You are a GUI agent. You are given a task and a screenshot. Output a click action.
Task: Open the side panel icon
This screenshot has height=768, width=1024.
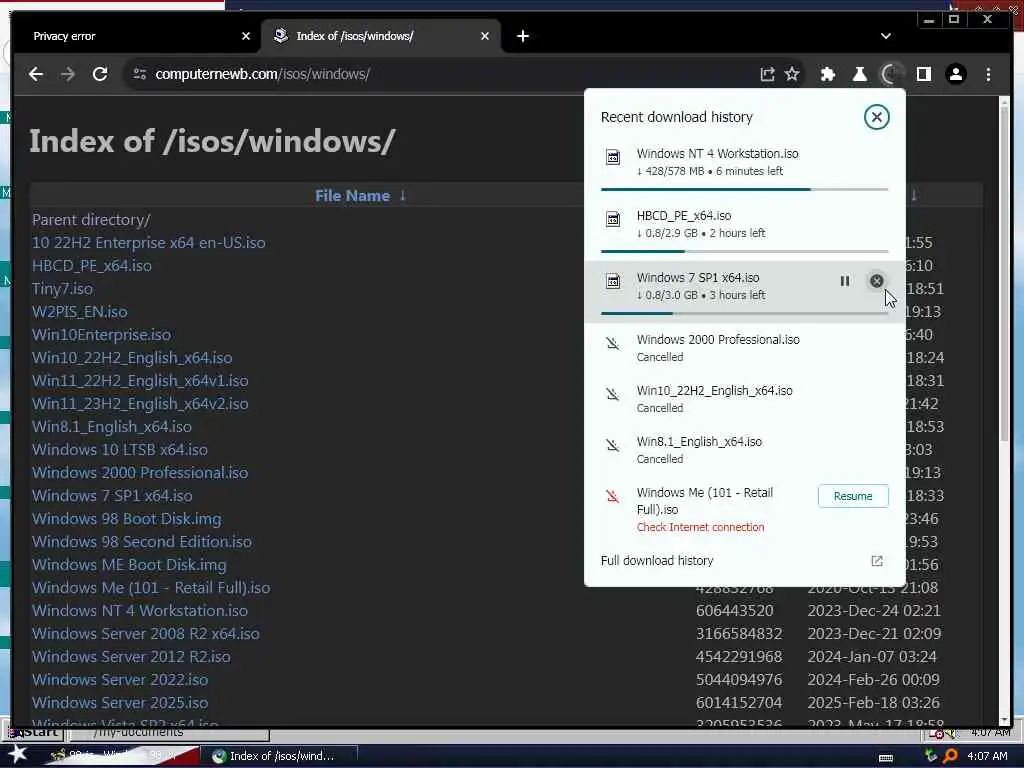click(x=923, y=74)
